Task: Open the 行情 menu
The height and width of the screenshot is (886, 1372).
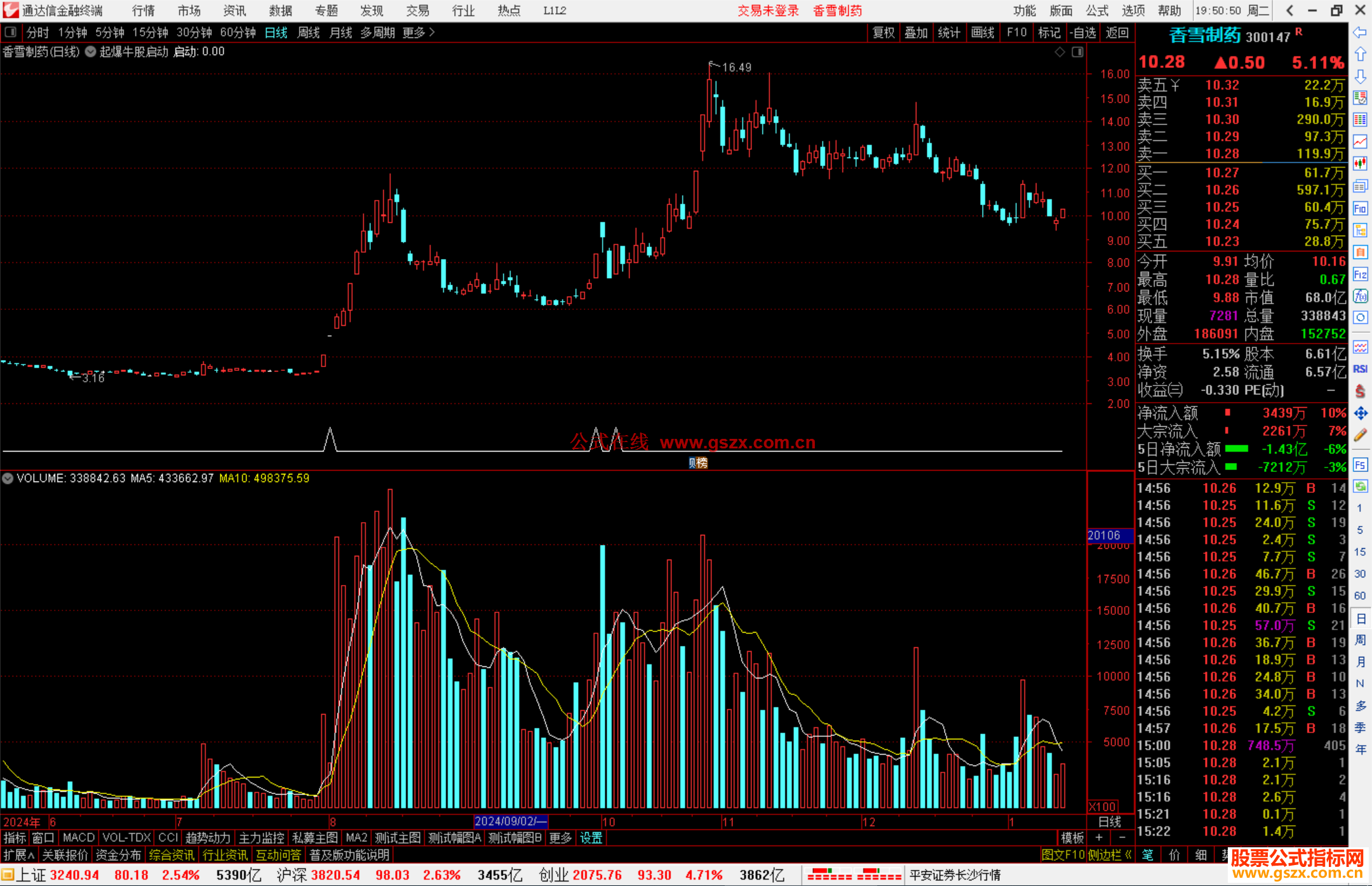Action: click(144, 11)
